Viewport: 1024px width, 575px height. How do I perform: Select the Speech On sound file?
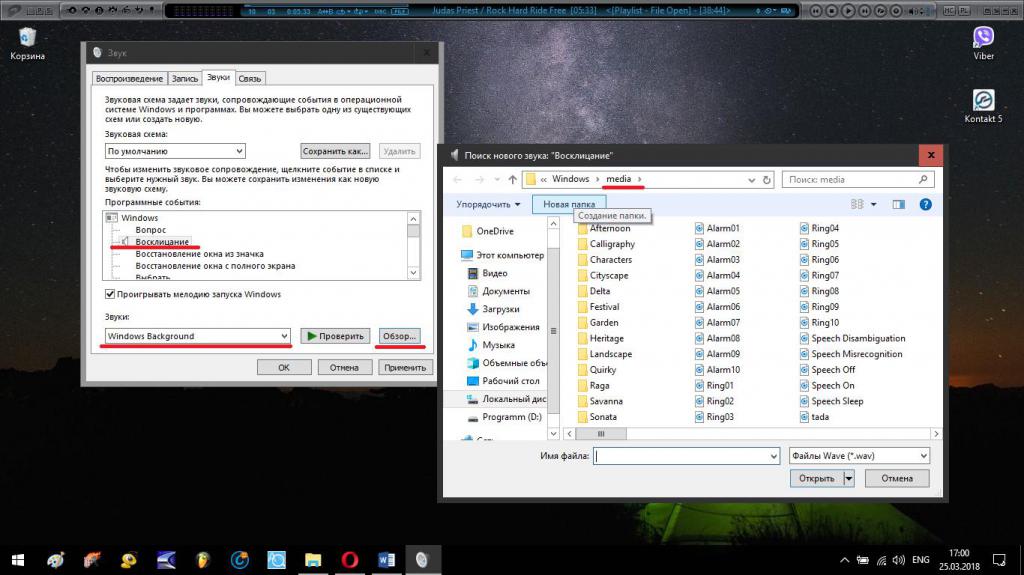pos(827,386)
